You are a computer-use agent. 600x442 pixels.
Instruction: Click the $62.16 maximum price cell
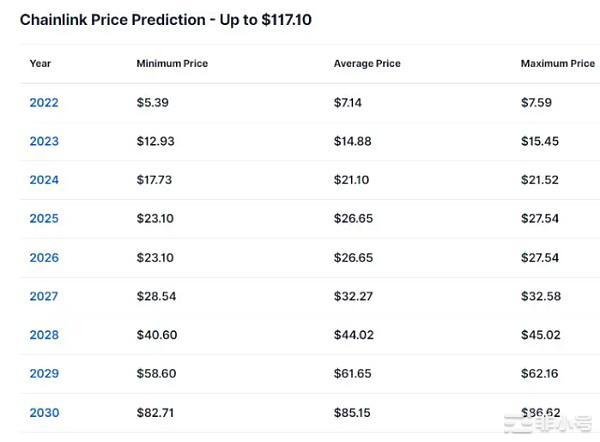tap(539, 373)
